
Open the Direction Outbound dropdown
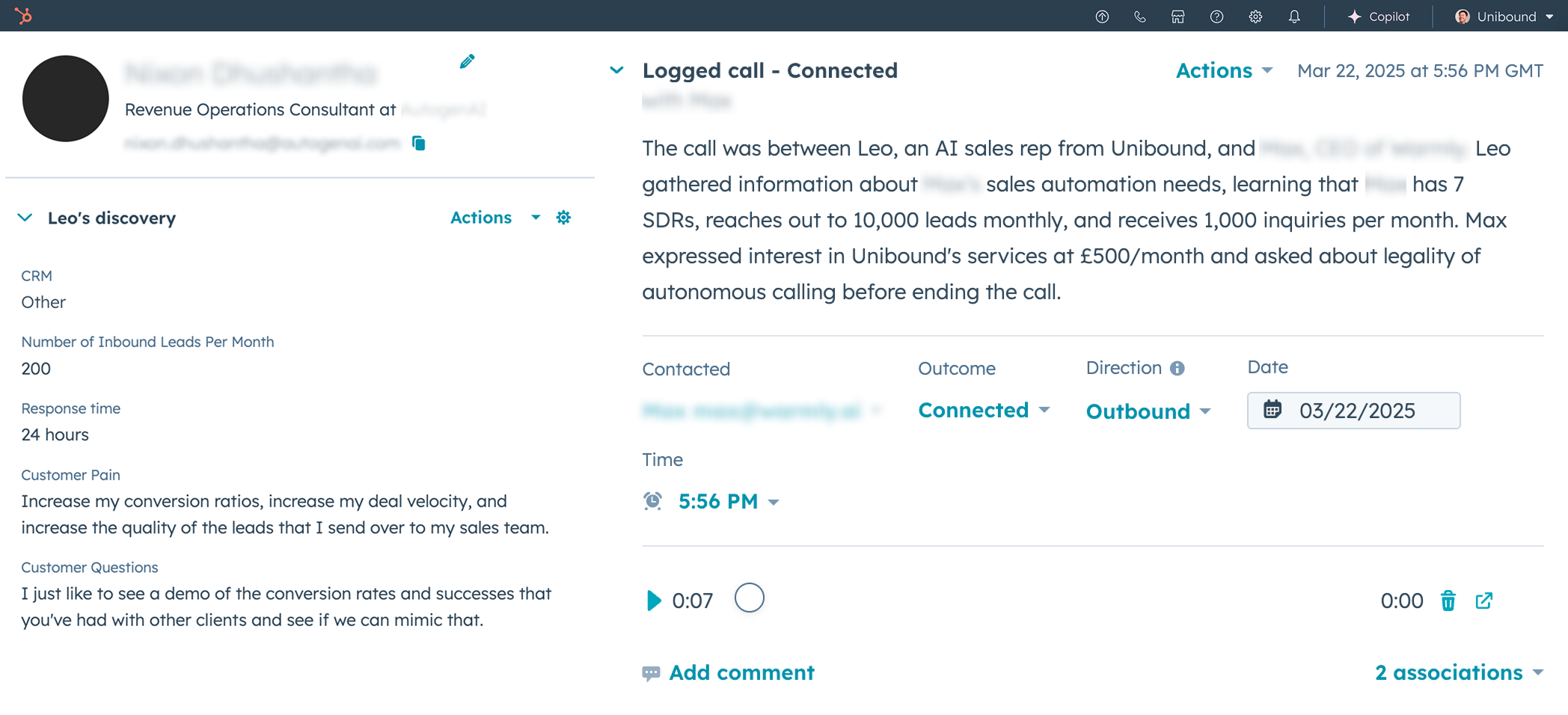pos(1148,411)
